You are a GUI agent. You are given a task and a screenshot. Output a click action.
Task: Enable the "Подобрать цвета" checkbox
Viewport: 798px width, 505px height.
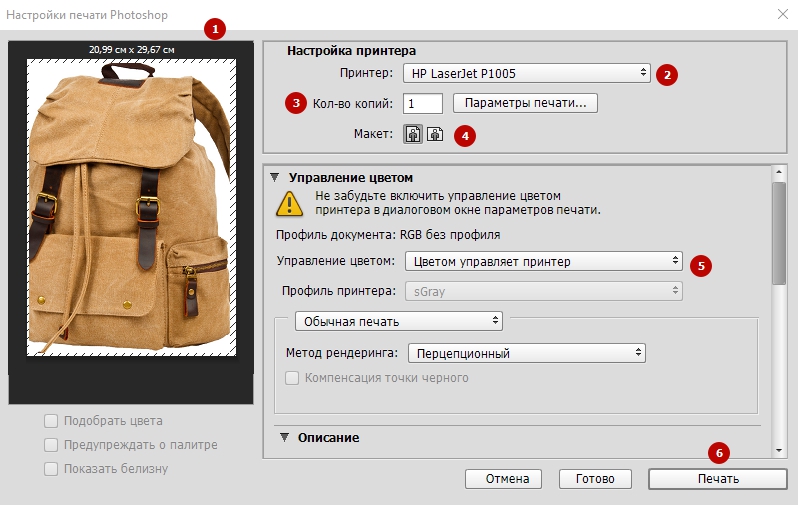pos(51,421)
